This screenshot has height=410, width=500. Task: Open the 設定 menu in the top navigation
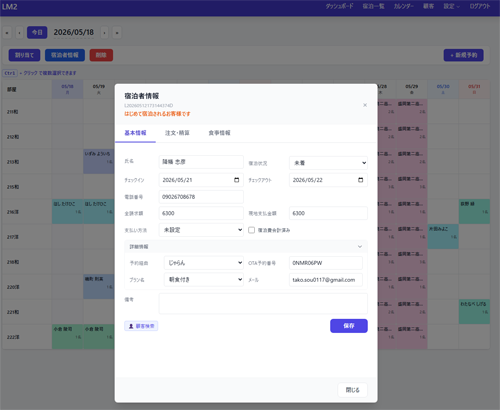pos(451,6)
